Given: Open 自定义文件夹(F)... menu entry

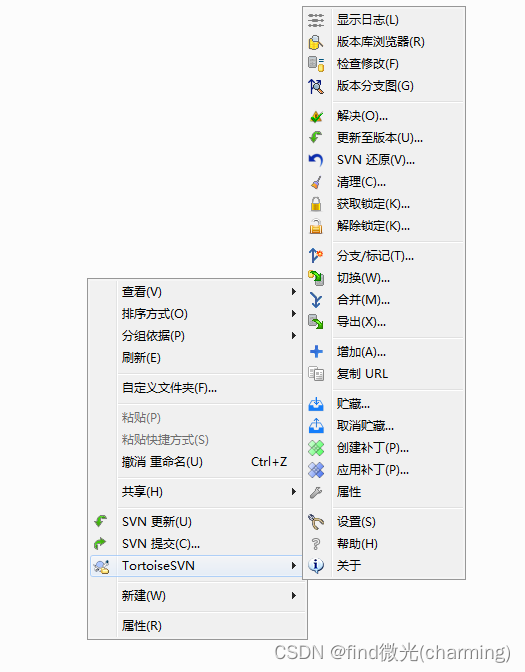Looking at the screenshot, I should pos(195,388).
